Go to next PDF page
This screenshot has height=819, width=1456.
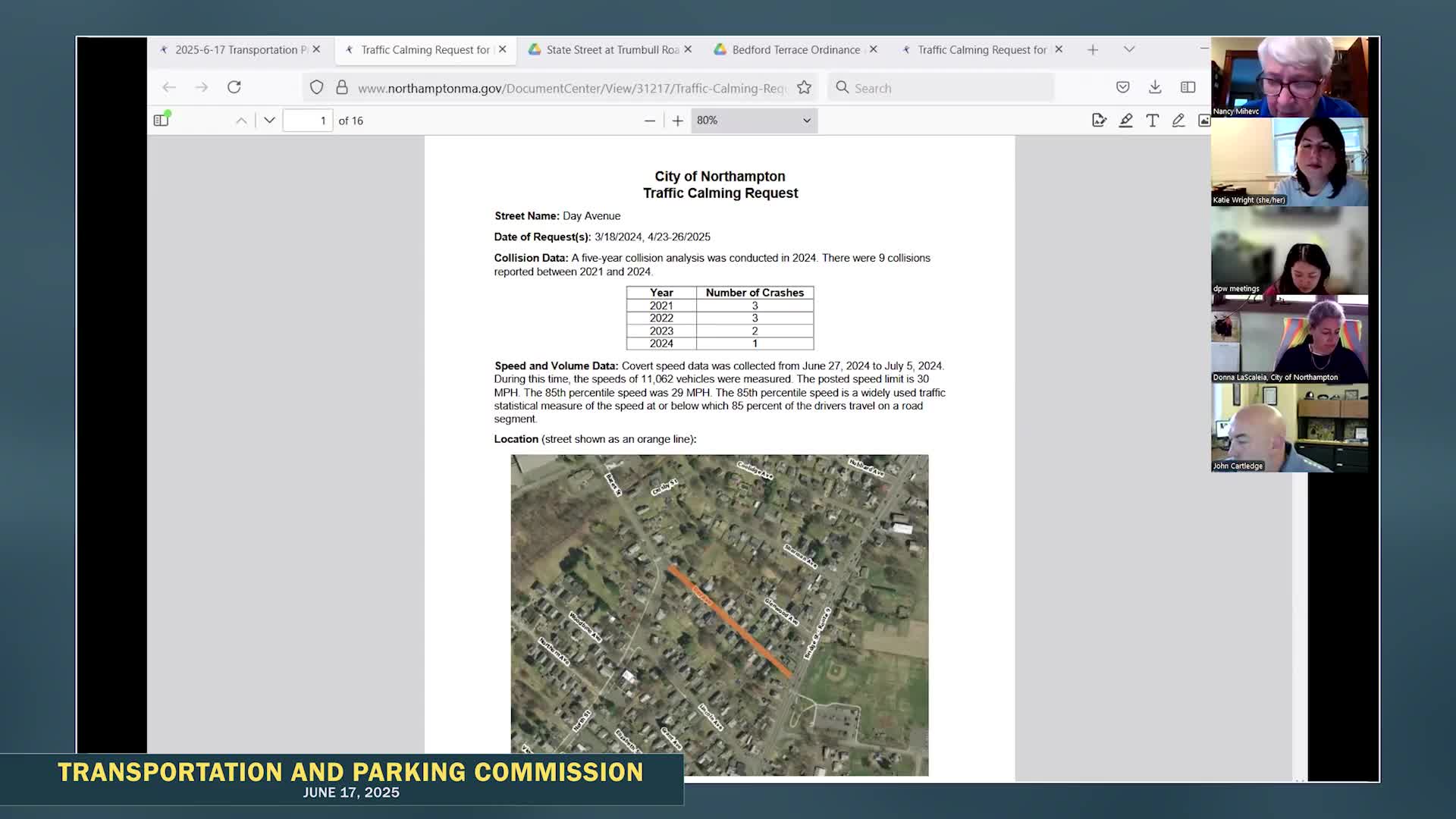[269, 121]
